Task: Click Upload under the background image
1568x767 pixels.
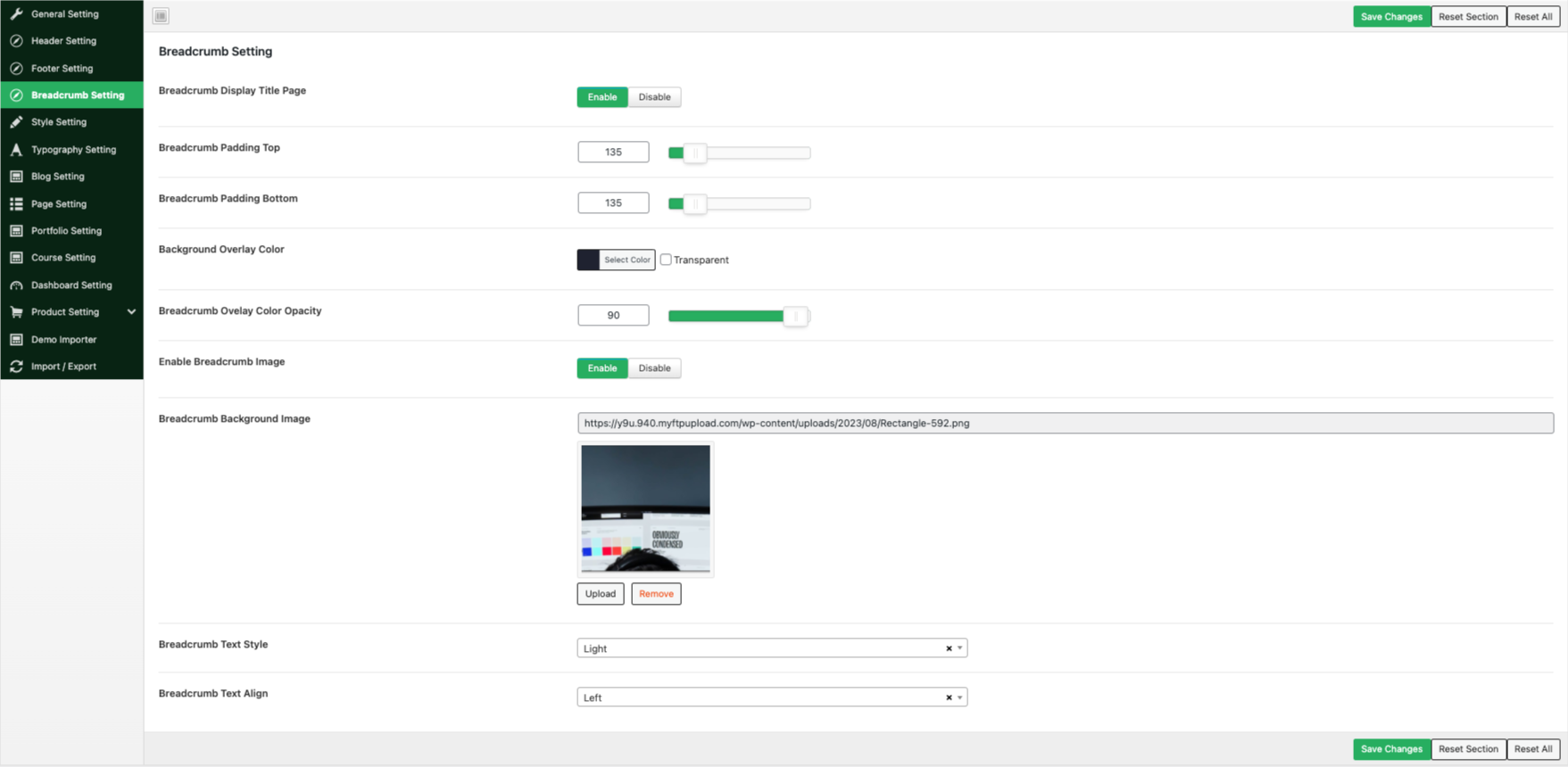Action: pos(601,594)
